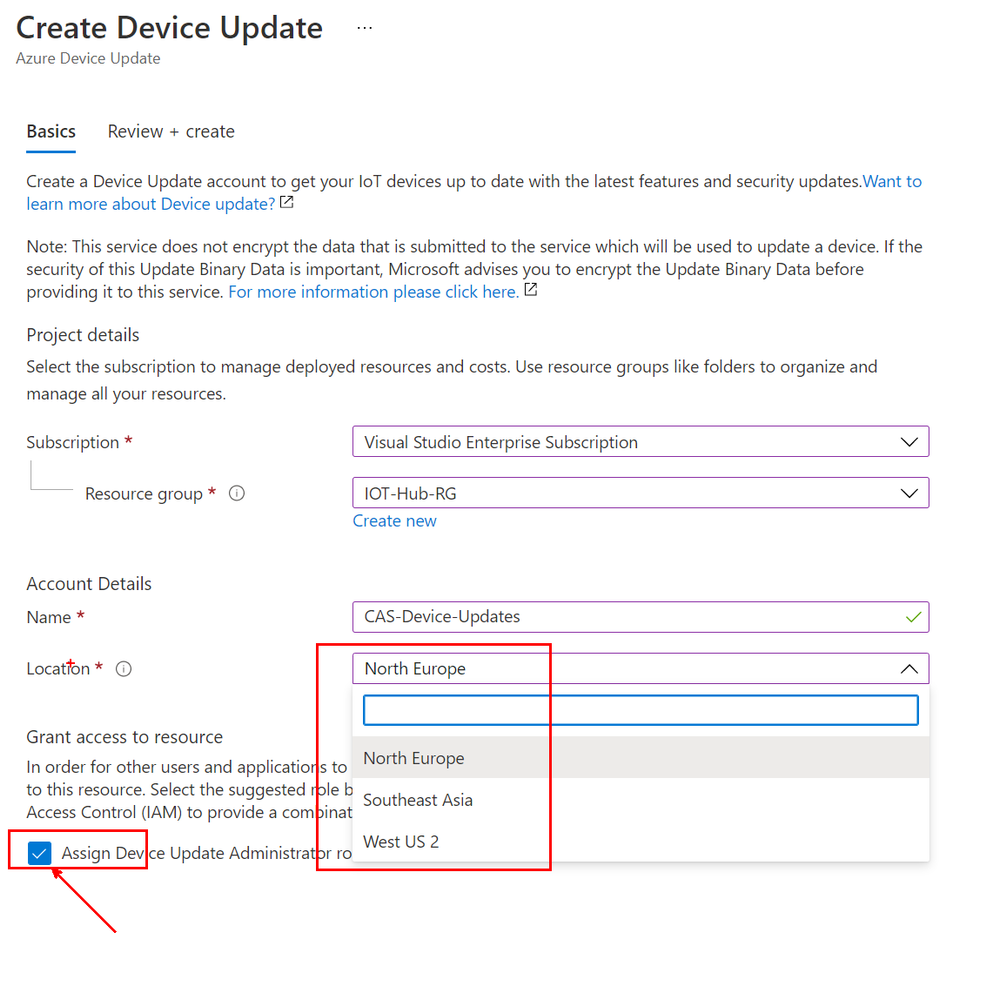Screen dimensions: 999x999
Task: Click the Location info icon
Action: click(124, 669)
